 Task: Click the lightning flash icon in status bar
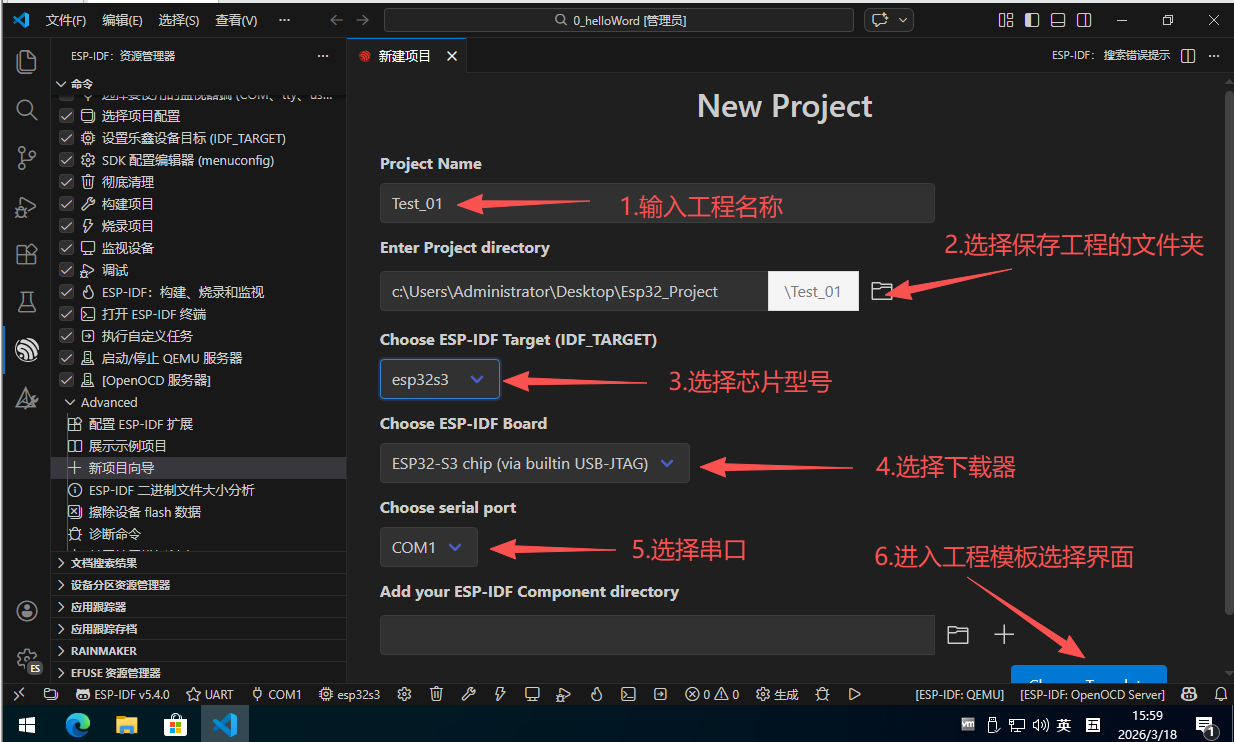pyautogui.click(x=500, y=694)
